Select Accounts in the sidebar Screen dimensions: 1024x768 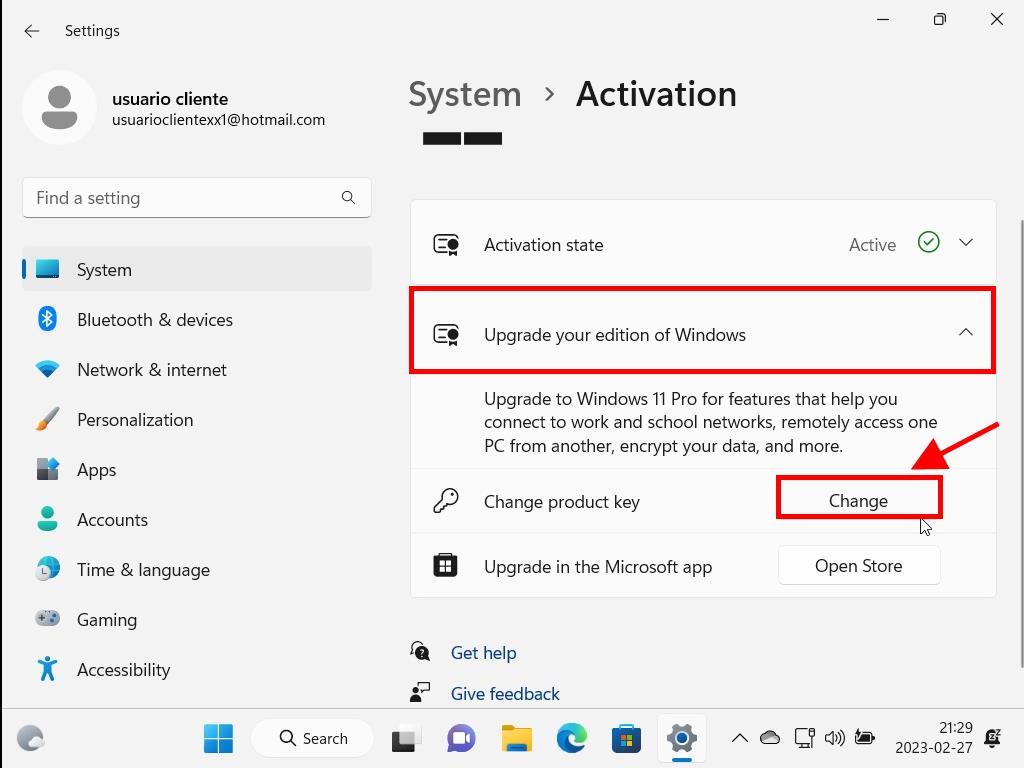112,520
